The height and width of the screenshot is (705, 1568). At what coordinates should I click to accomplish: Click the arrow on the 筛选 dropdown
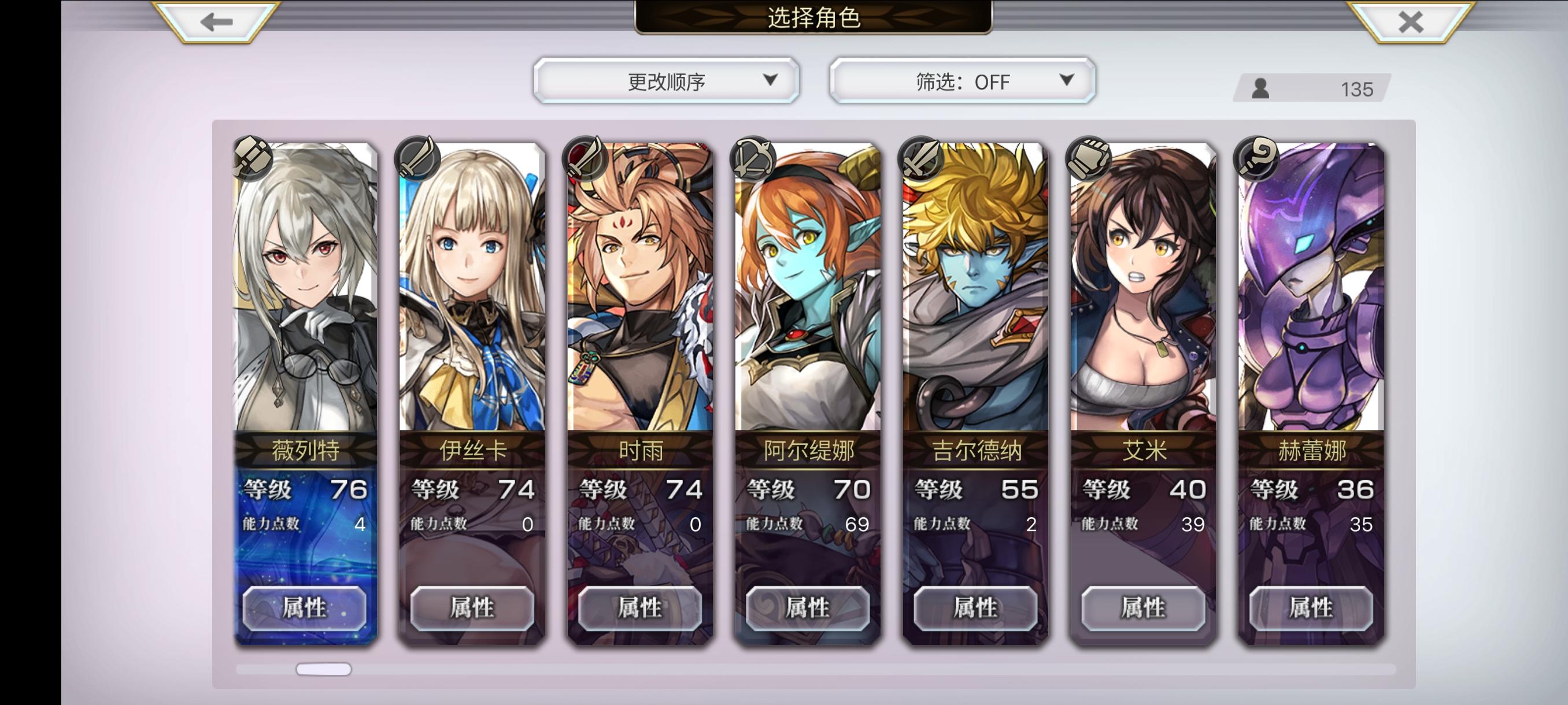point(1066,80)
